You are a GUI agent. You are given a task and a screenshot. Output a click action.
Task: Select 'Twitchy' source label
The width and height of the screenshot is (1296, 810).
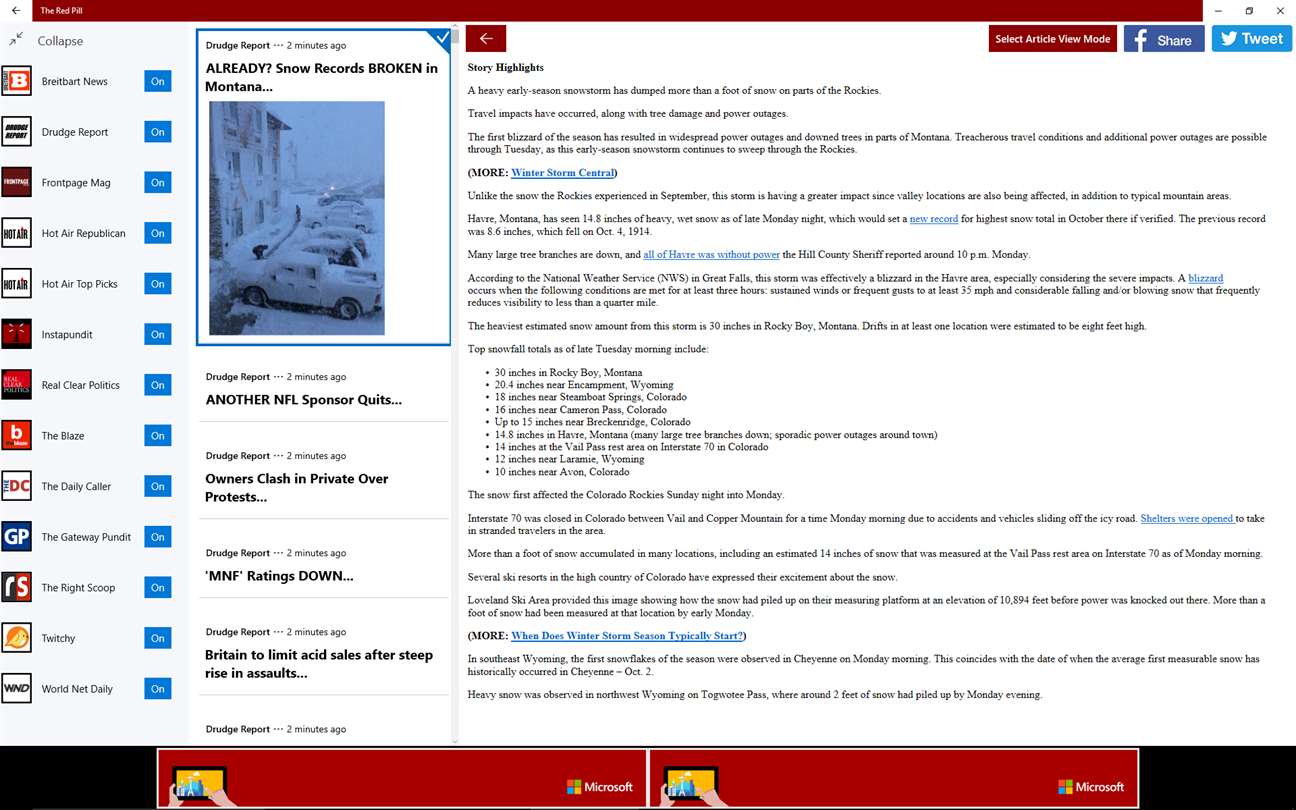point(59,638)
